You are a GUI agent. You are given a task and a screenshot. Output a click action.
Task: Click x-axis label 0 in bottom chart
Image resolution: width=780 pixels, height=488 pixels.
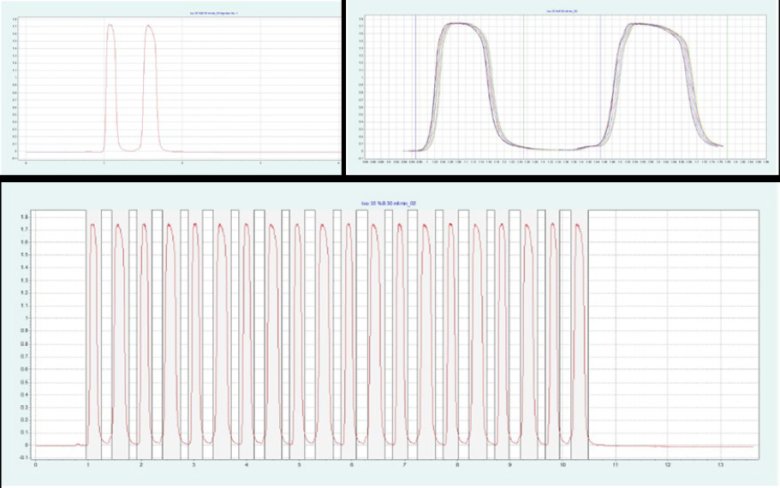[35, 465]
